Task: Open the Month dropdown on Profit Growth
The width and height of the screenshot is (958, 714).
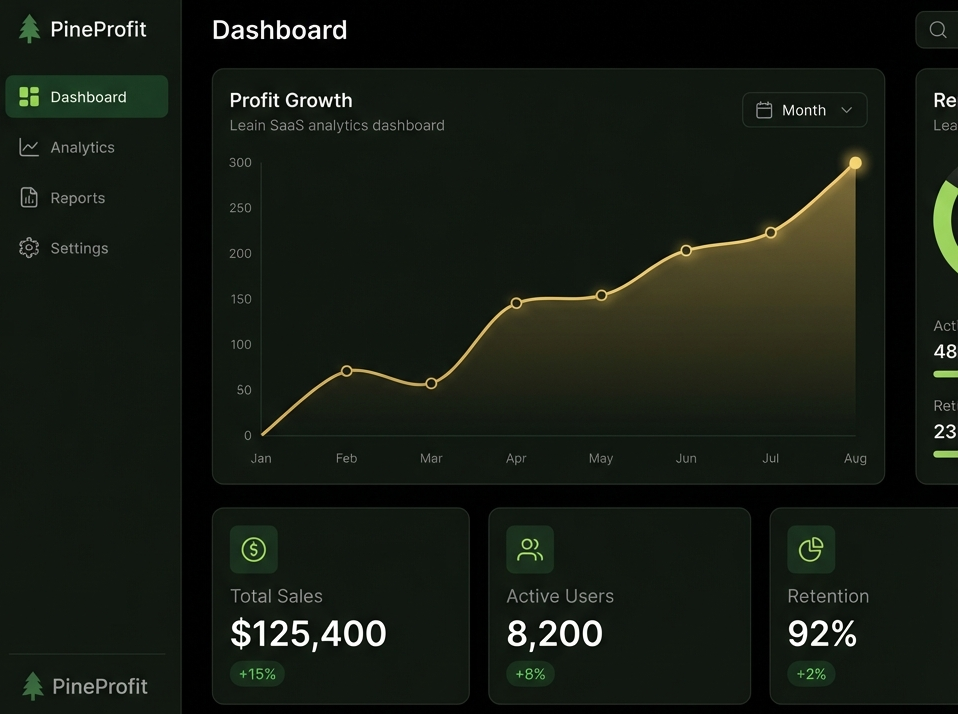Action: click(x=805, y=110)
